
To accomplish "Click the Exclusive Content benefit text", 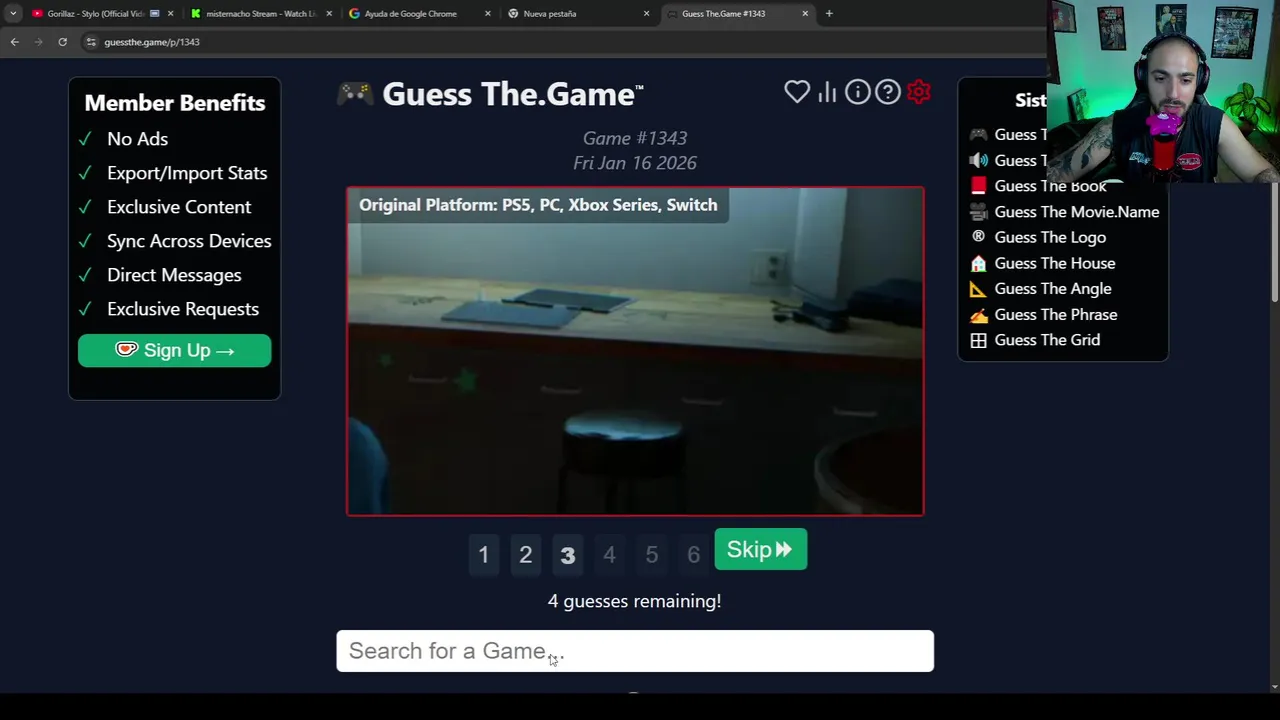I will point(179,207).
